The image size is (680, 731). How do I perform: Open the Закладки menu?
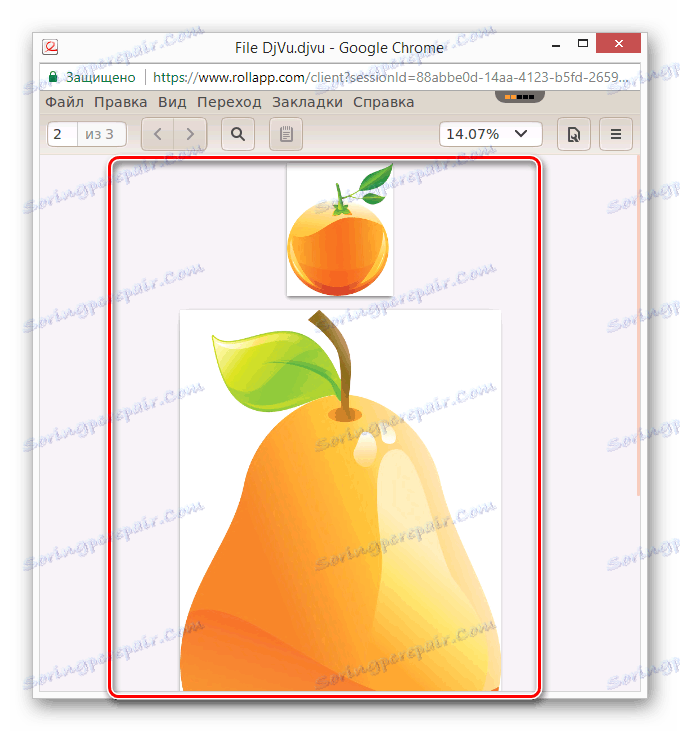[x=307, y=102]
